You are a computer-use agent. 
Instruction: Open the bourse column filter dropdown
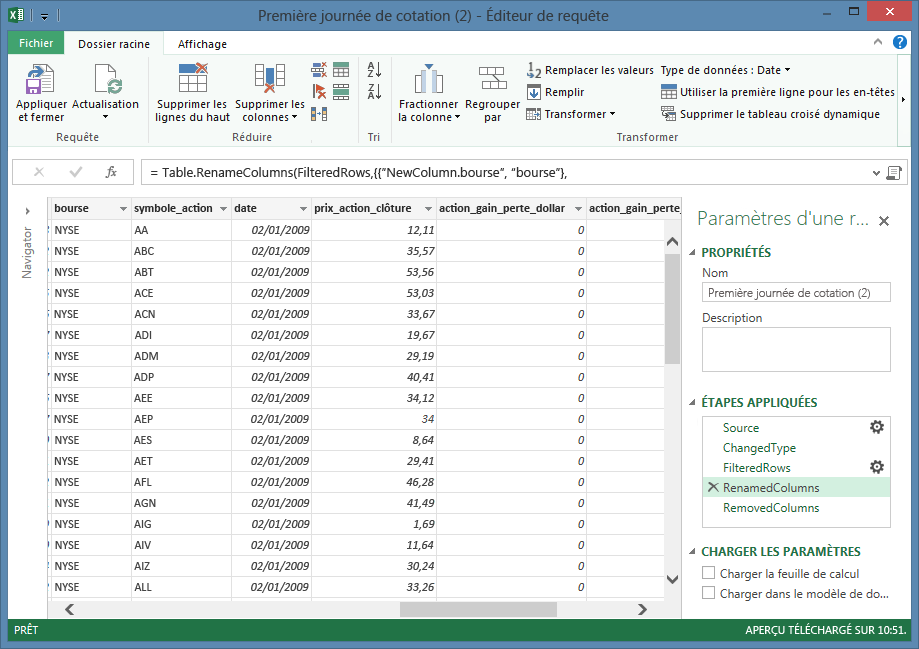pyautogui.click(x=123, y=209)
